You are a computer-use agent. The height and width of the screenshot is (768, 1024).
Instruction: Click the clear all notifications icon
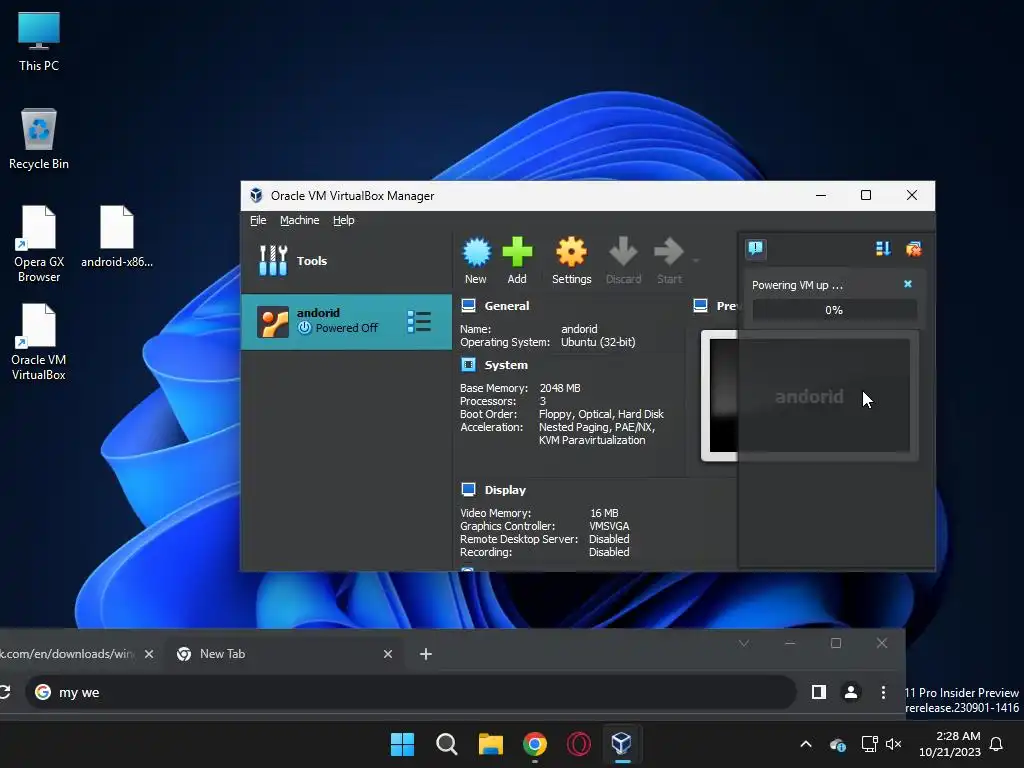pyautogui.click(x=913, y=248)
